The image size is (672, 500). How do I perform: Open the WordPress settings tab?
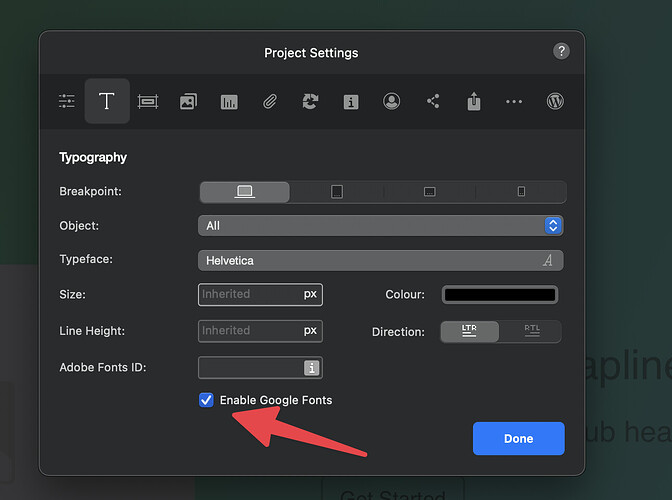click(x=555, y=102)
